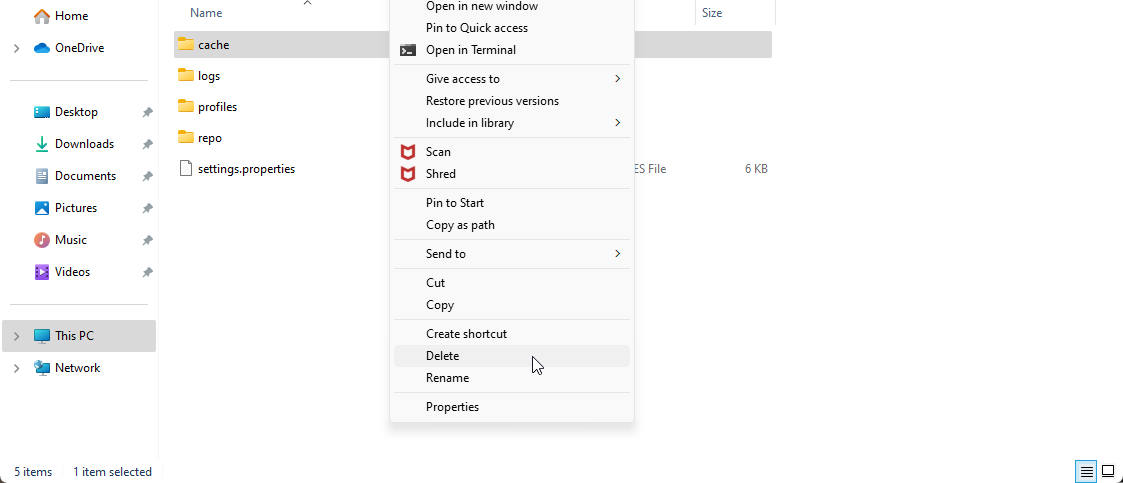
Task: Switch to details view icon
Action: [1086, 472]
